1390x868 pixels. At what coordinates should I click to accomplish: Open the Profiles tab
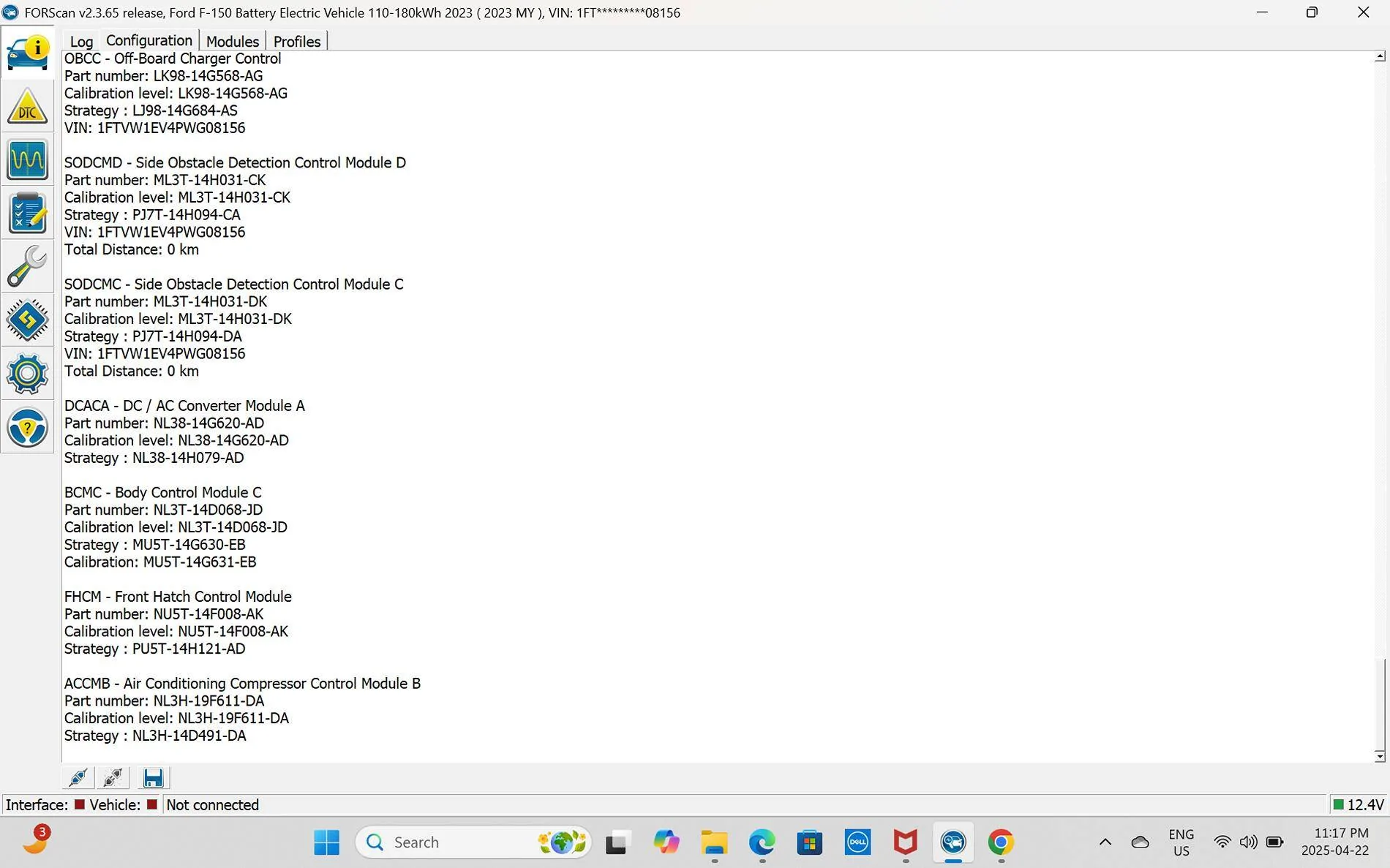pyautogui.click(x=297, y=42)
